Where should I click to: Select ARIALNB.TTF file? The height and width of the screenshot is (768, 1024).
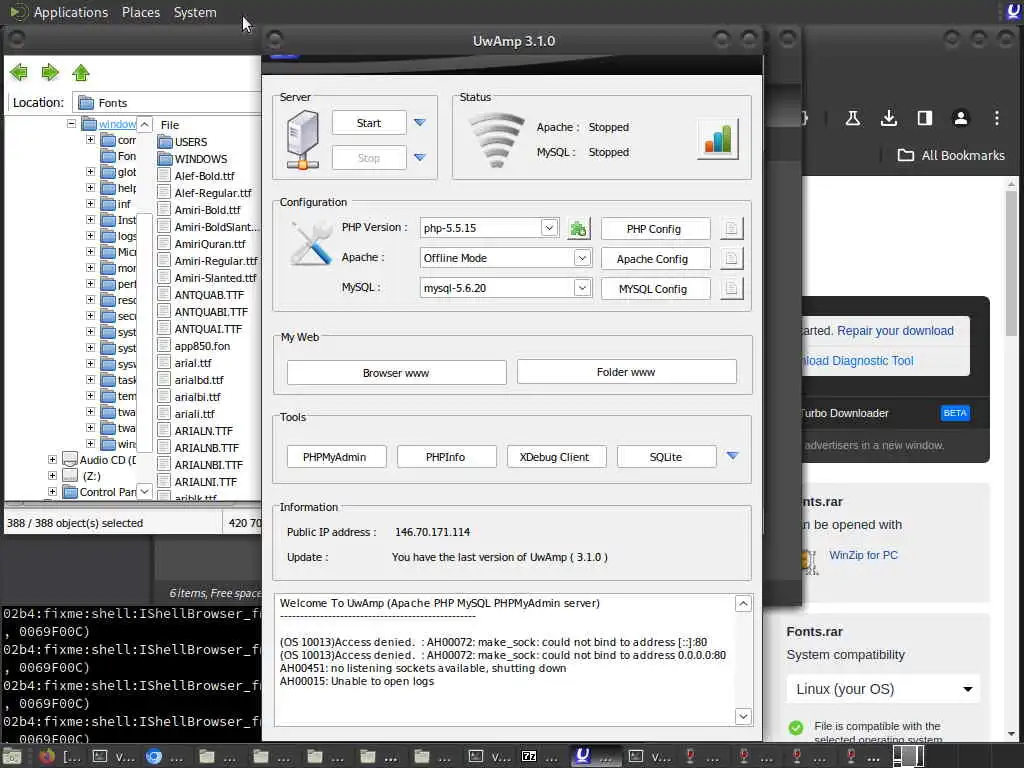tap(199, 447)
